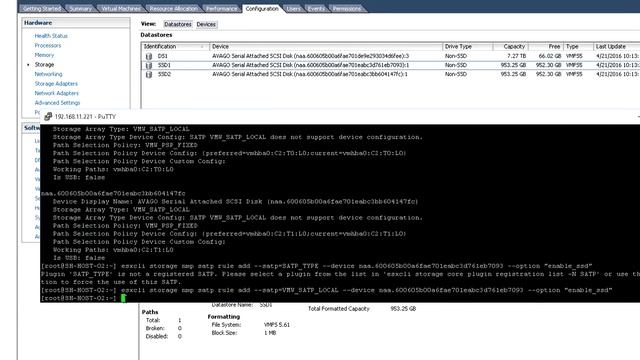Sort datastores by Type column

pos(578,47)
